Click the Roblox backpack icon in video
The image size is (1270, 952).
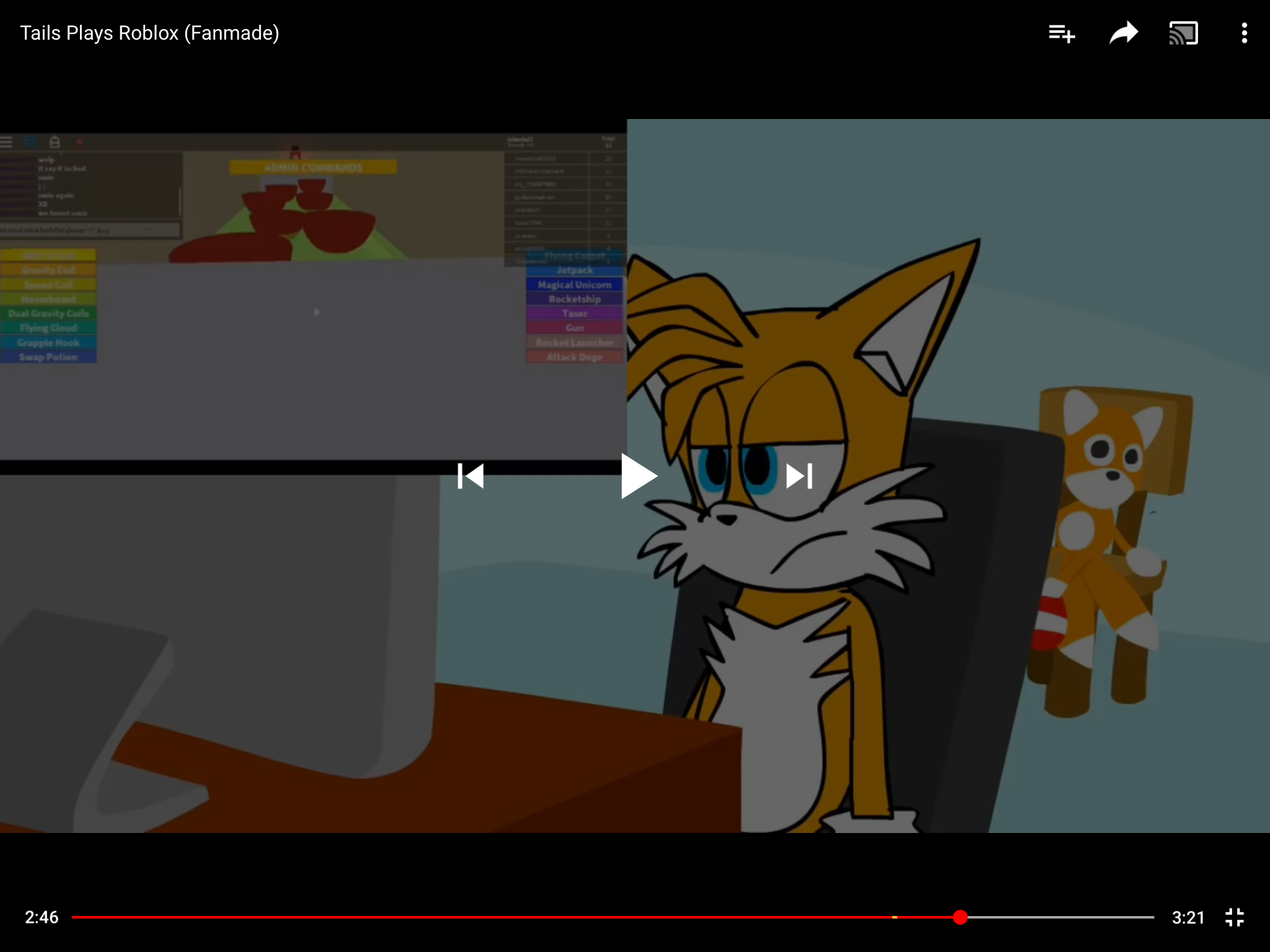[x=55, y=142]
